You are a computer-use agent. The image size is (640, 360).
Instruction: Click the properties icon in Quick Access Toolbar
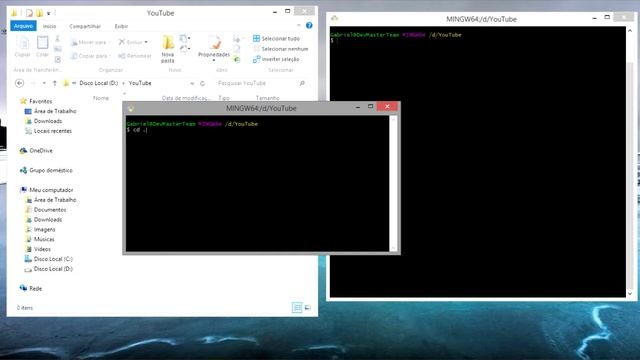click(x=29, y=13)
